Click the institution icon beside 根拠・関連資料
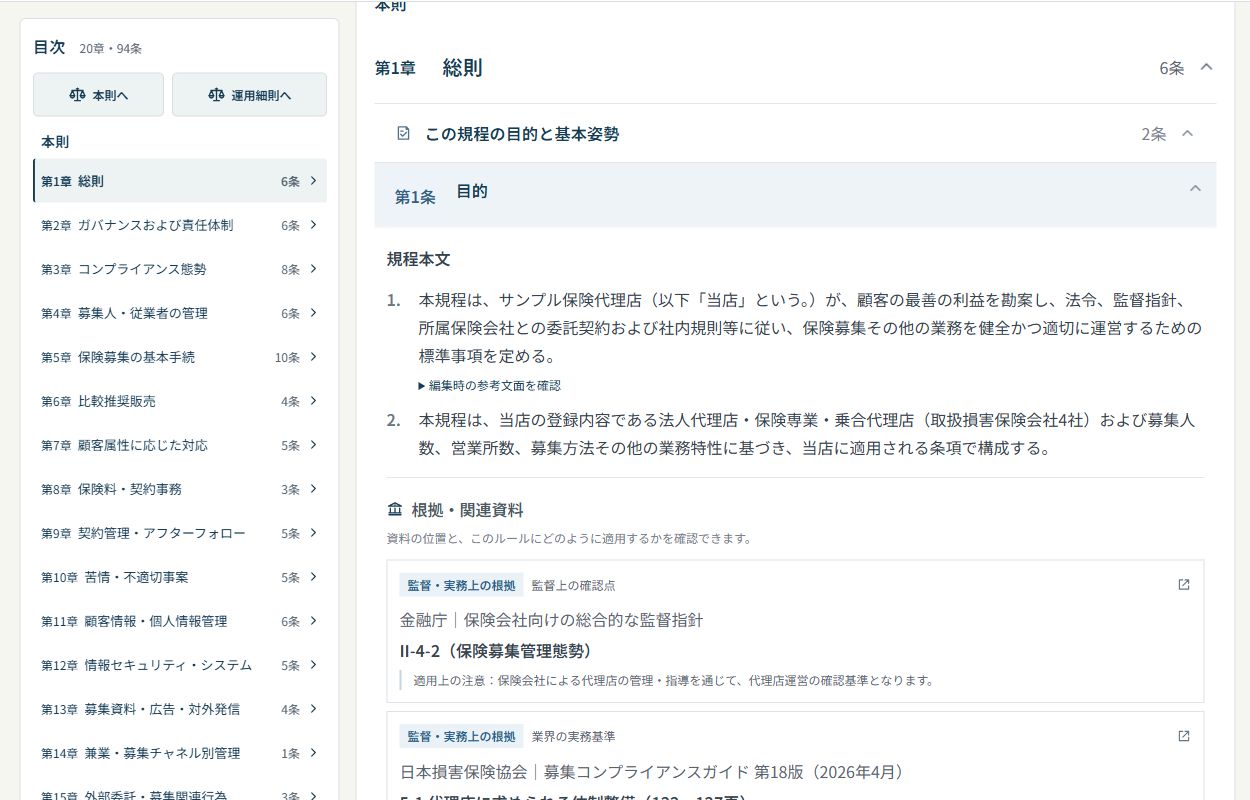 [394, 510]
